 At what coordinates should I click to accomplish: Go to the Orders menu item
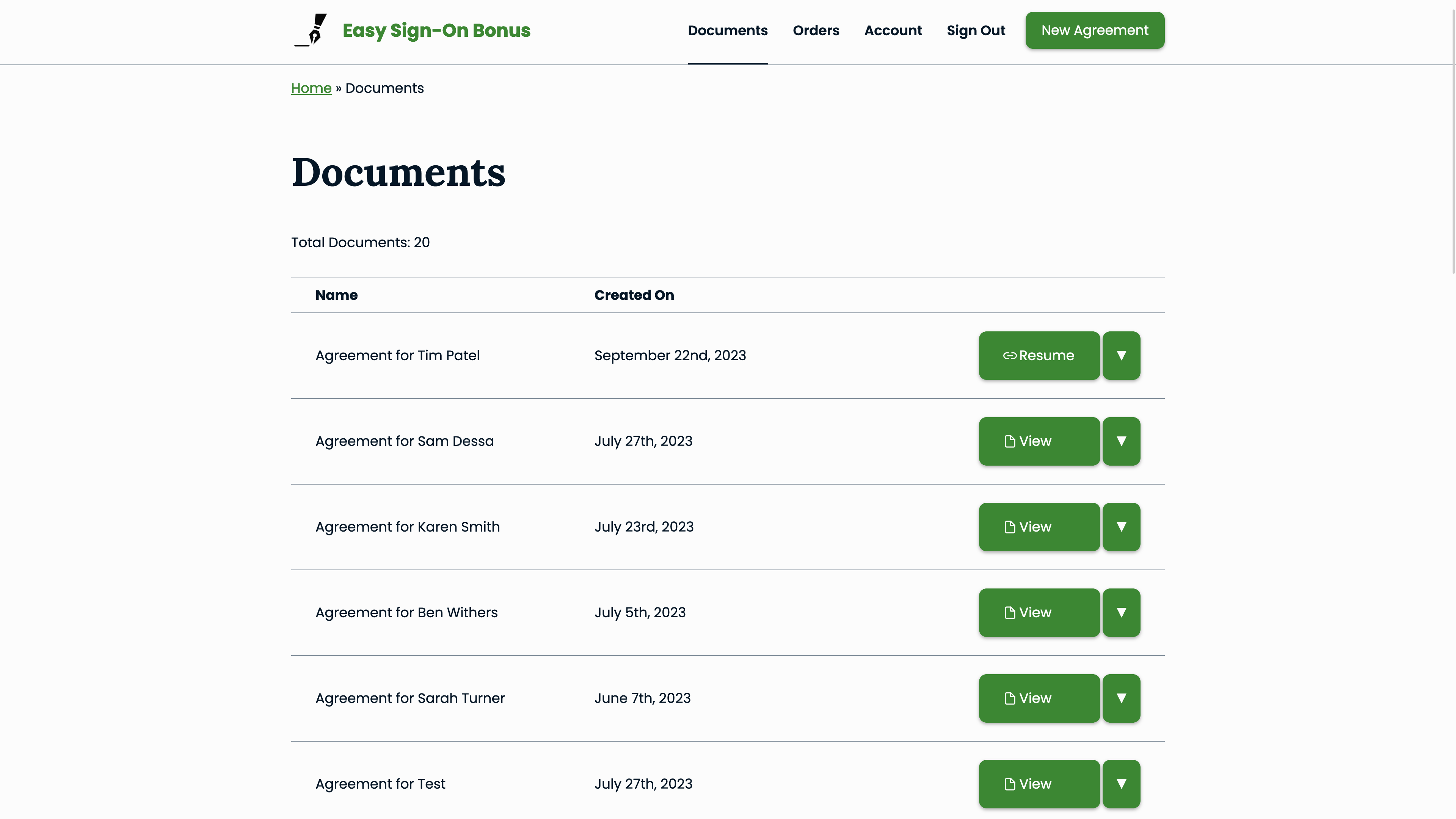pos(816,30)
